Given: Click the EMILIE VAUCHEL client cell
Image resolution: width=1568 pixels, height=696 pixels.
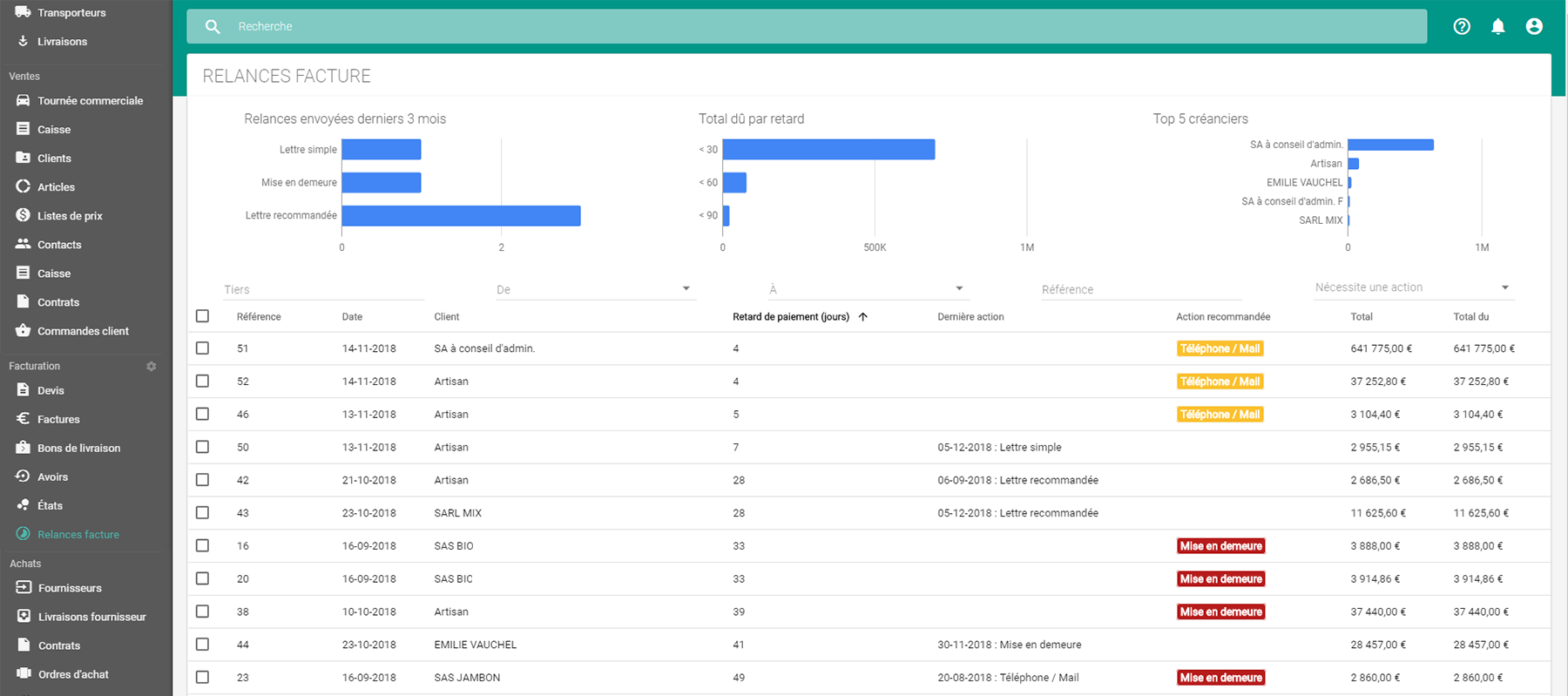Looking at the screenshot, I should tap(476, 645).
